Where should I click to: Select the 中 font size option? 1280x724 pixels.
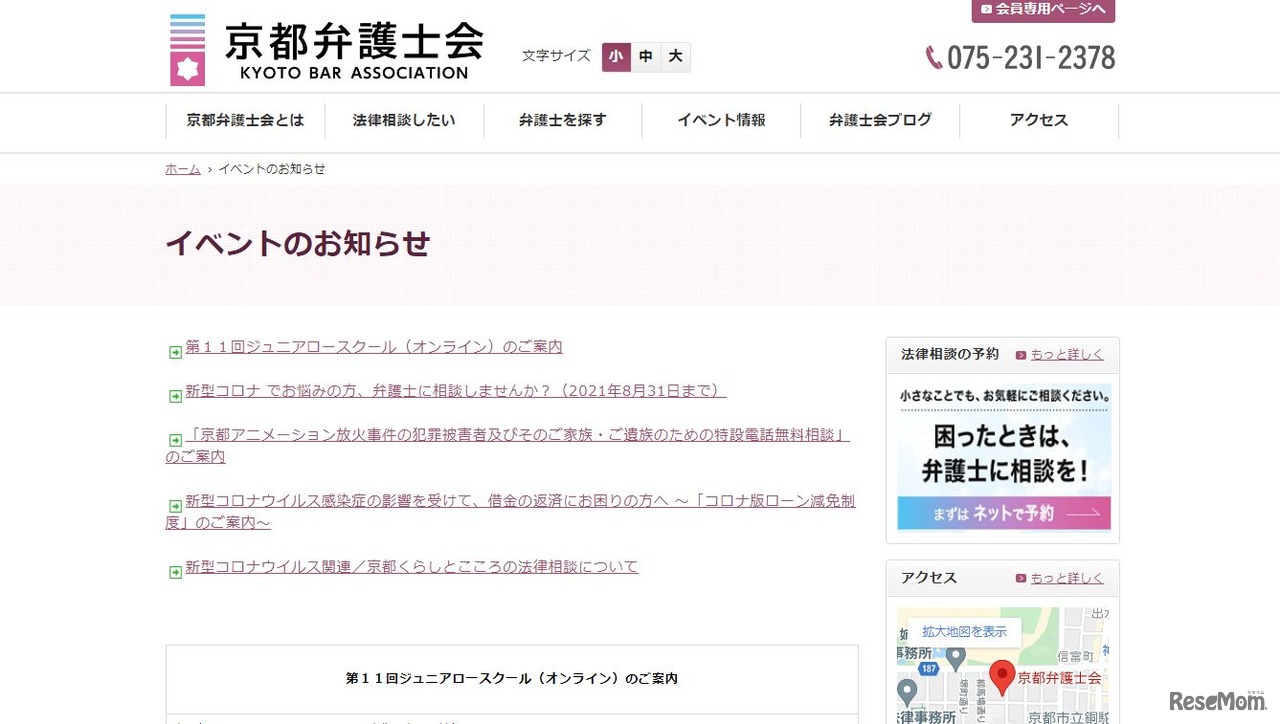tap(645, 57)
